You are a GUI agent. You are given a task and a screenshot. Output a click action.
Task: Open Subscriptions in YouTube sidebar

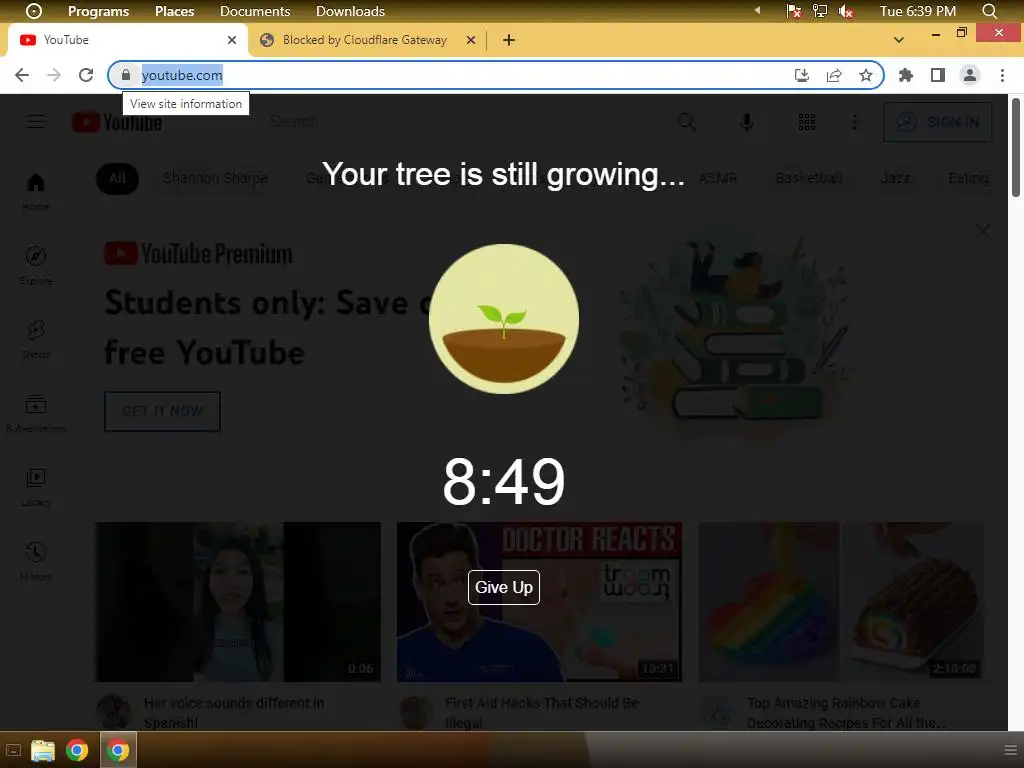pos(36,413)
